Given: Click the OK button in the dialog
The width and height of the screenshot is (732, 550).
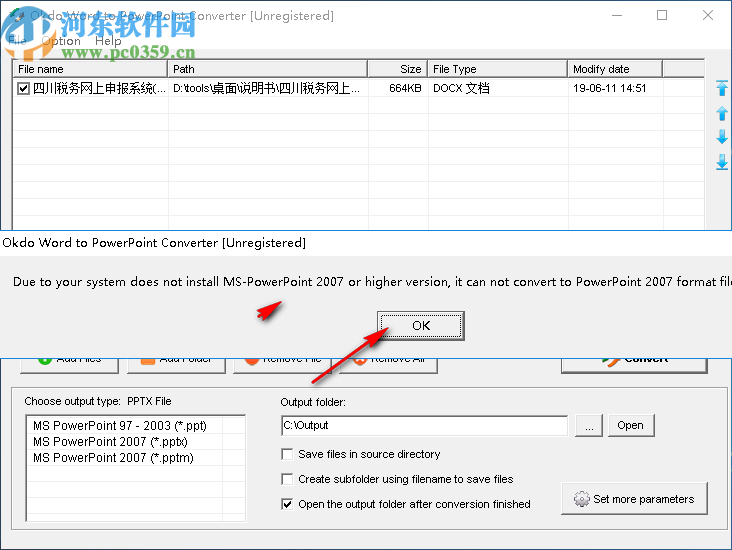Looking at the screenshot, I should click(x=421, y=325).
